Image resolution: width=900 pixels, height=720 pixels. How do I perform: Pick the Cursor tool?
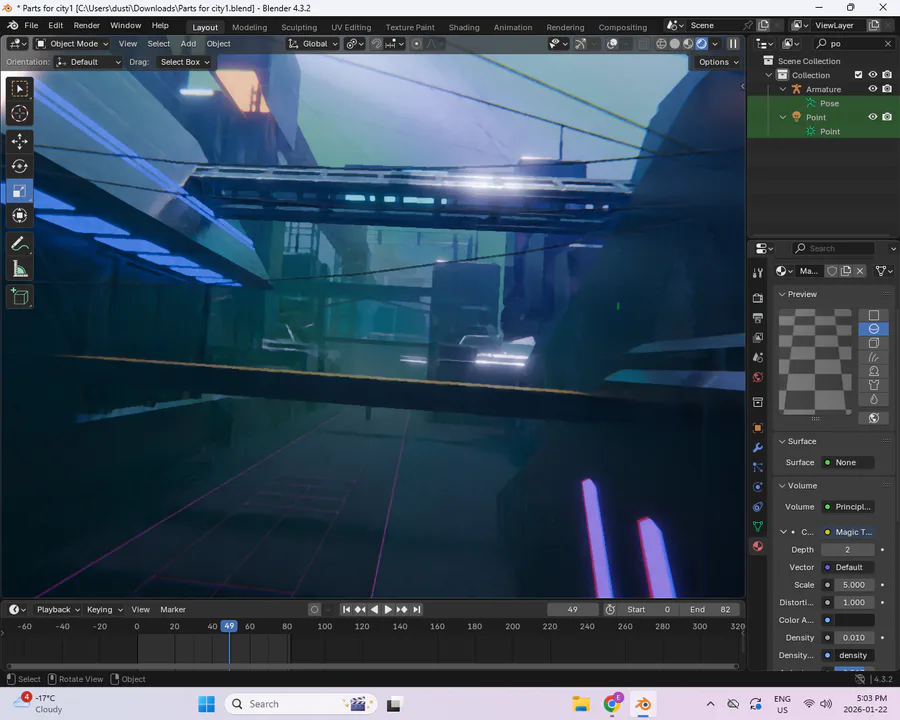(19, 113)
